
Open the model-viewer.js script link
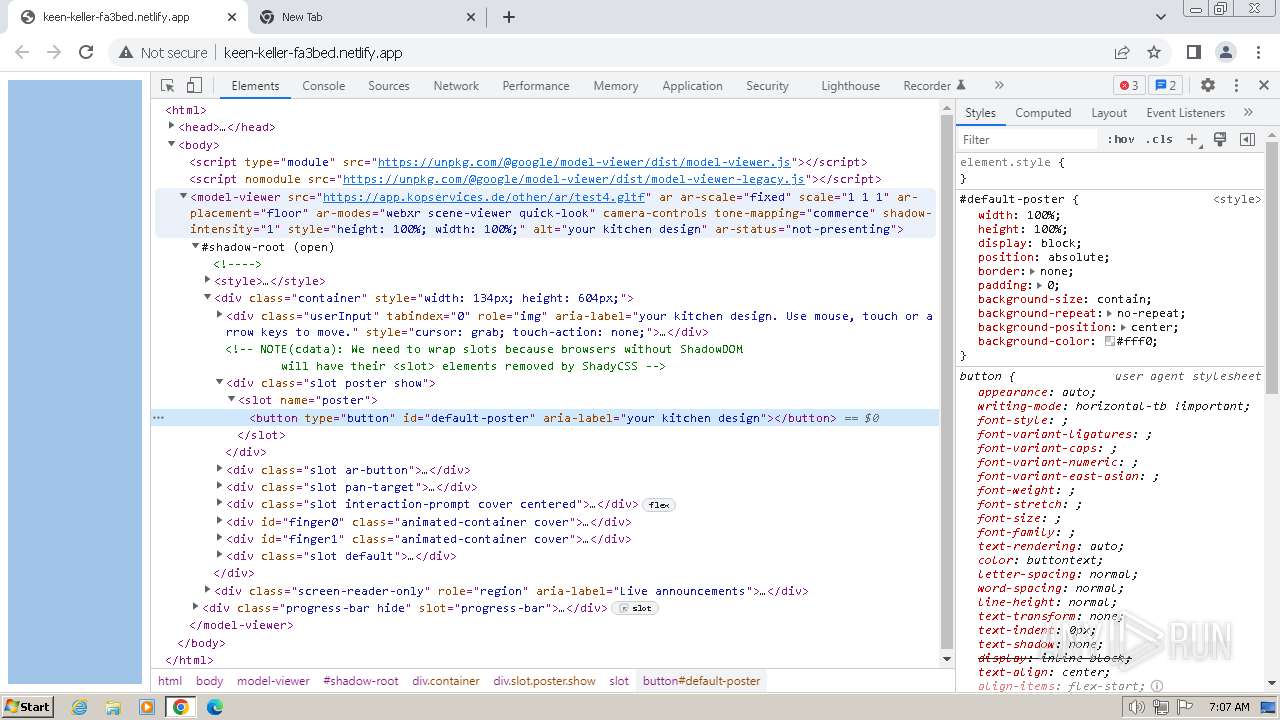[584, 162]
